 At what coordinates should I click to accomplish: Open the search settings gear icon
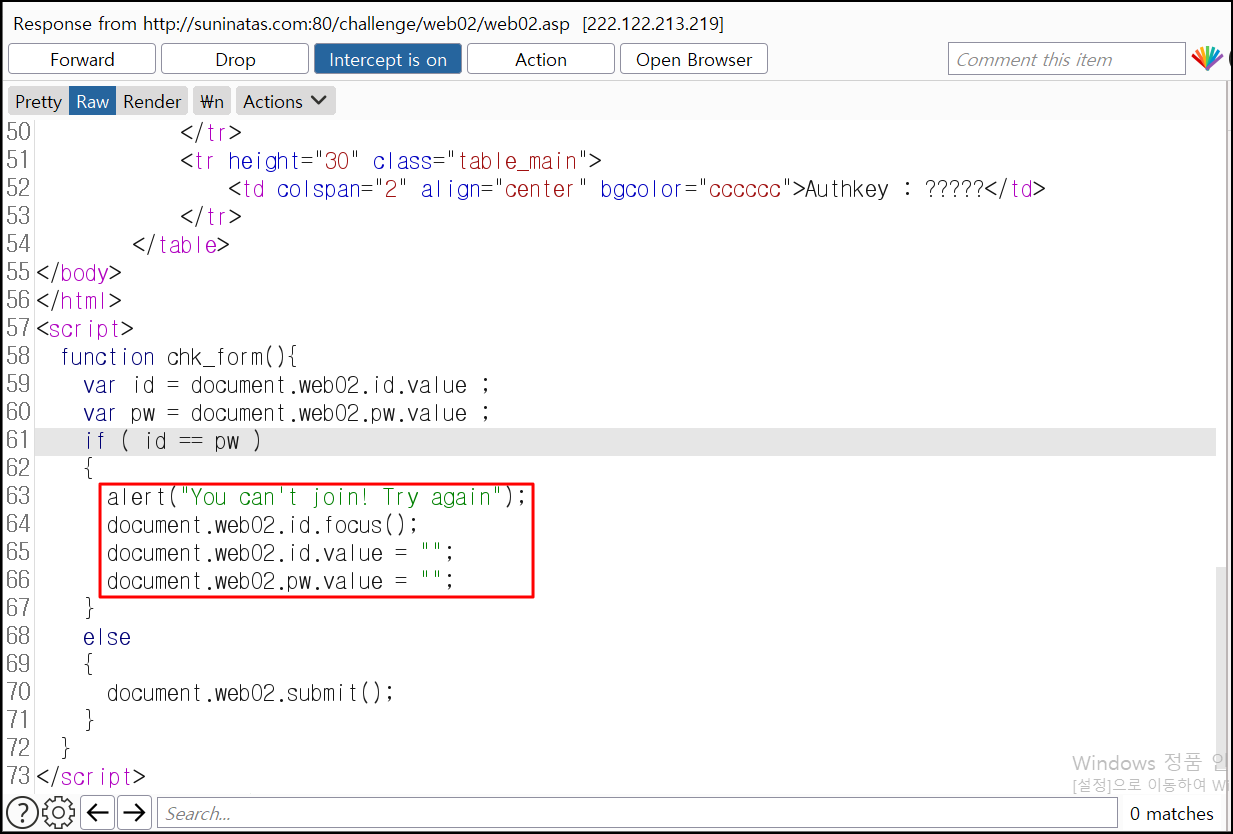coord(59,812)
